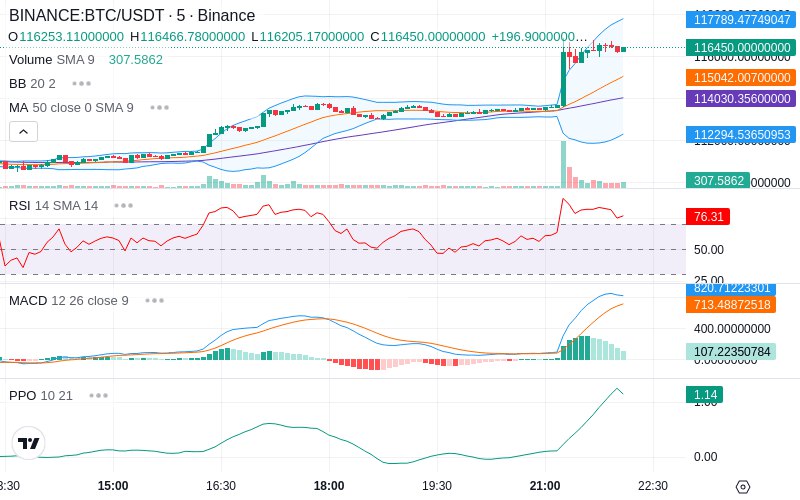
Task: Click the orange 115042.00700000 price label
Action: (x=741, y=78)
